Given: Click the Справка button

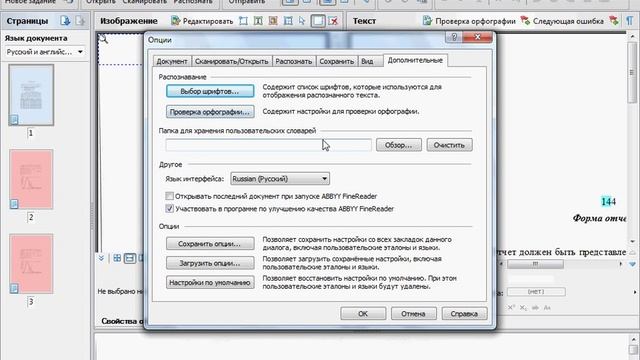Looking at the screenshot, I should 464,313.
